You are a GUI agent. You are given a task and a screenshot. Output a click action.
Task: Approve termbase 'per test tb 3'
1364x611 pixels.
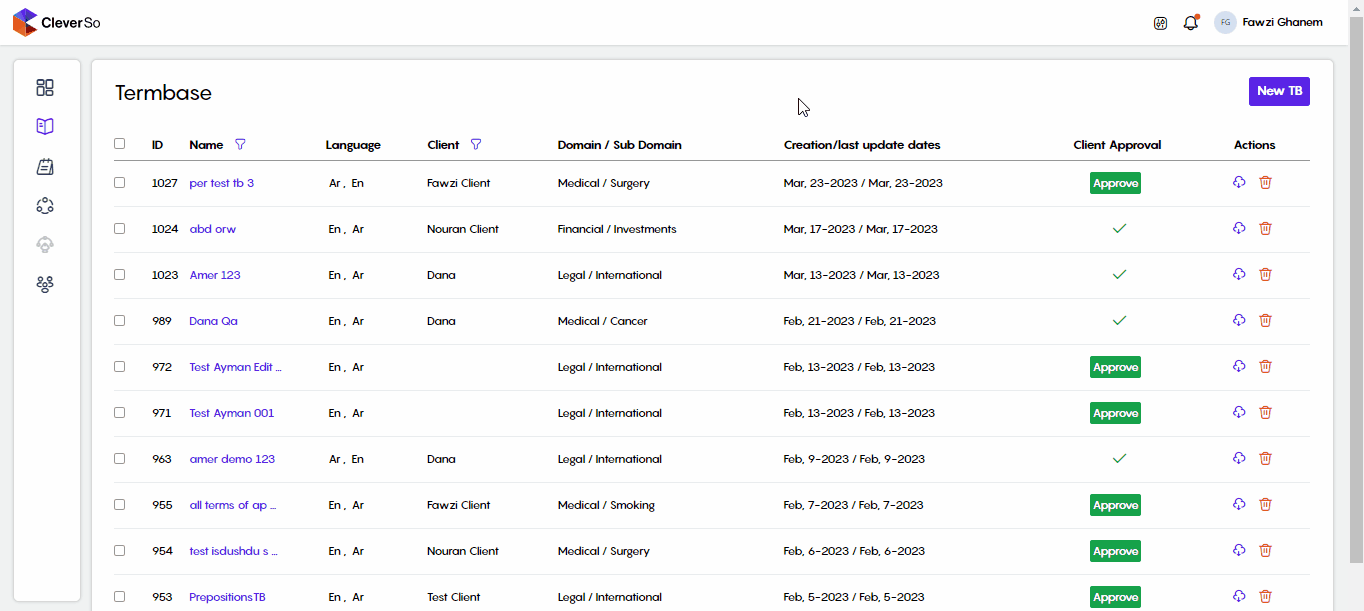coord(1115,183)
